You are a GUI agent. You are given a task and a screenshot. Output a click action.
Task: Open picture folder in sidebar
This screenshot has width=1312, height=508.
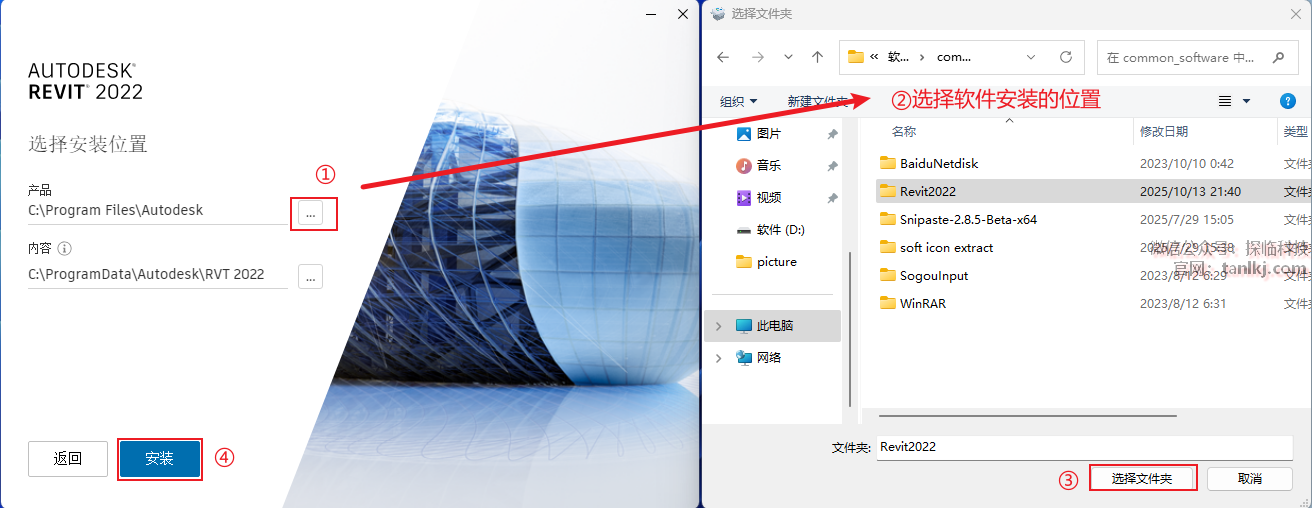(776, 261)
